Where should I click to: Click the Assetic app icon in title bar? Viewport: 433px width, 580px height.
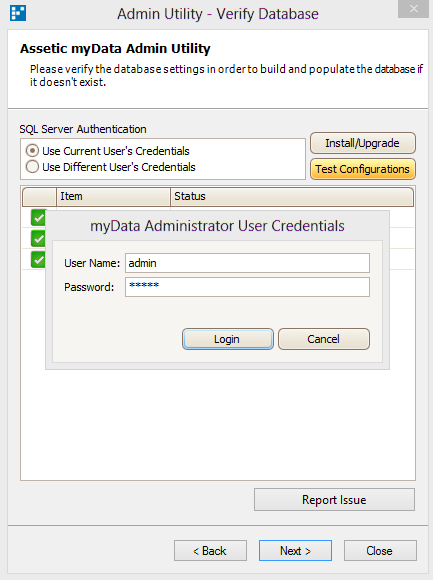click(x=18, y=13)
